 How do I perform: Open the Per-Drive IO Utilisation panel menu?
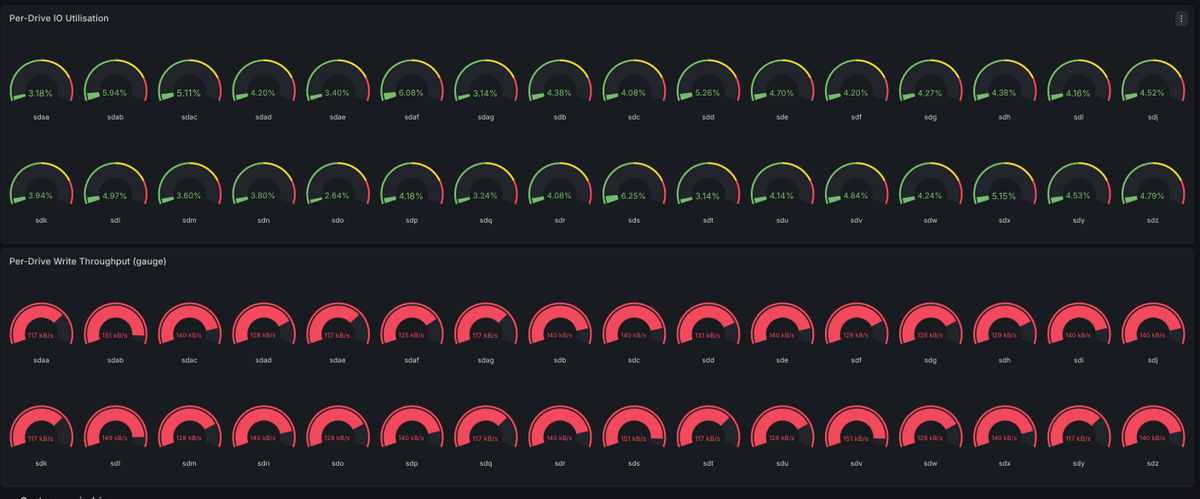click(x=1182, y=18)
